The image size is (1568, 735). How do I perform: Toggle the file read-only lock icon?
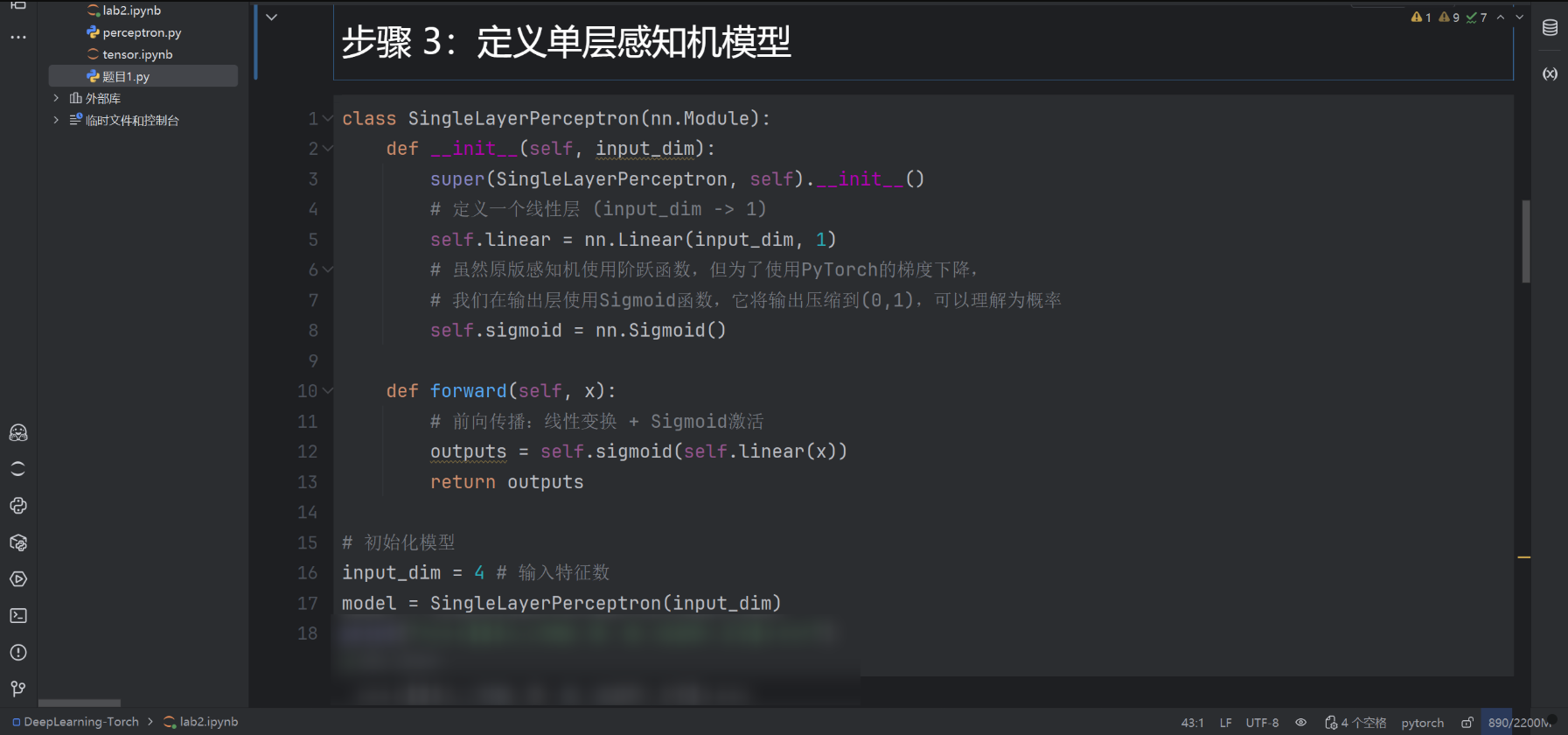pos(1467,723)
